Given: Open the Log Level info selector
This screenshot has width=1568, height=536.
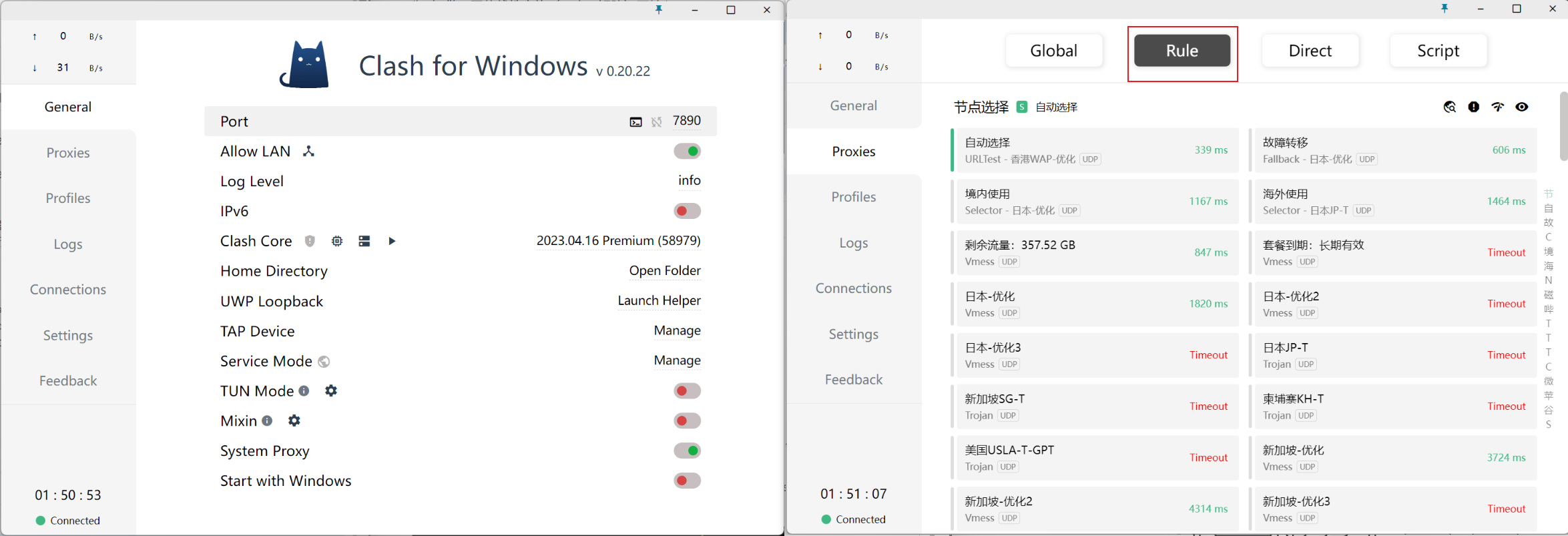Looking at the screenshot, I should point(689,181).
